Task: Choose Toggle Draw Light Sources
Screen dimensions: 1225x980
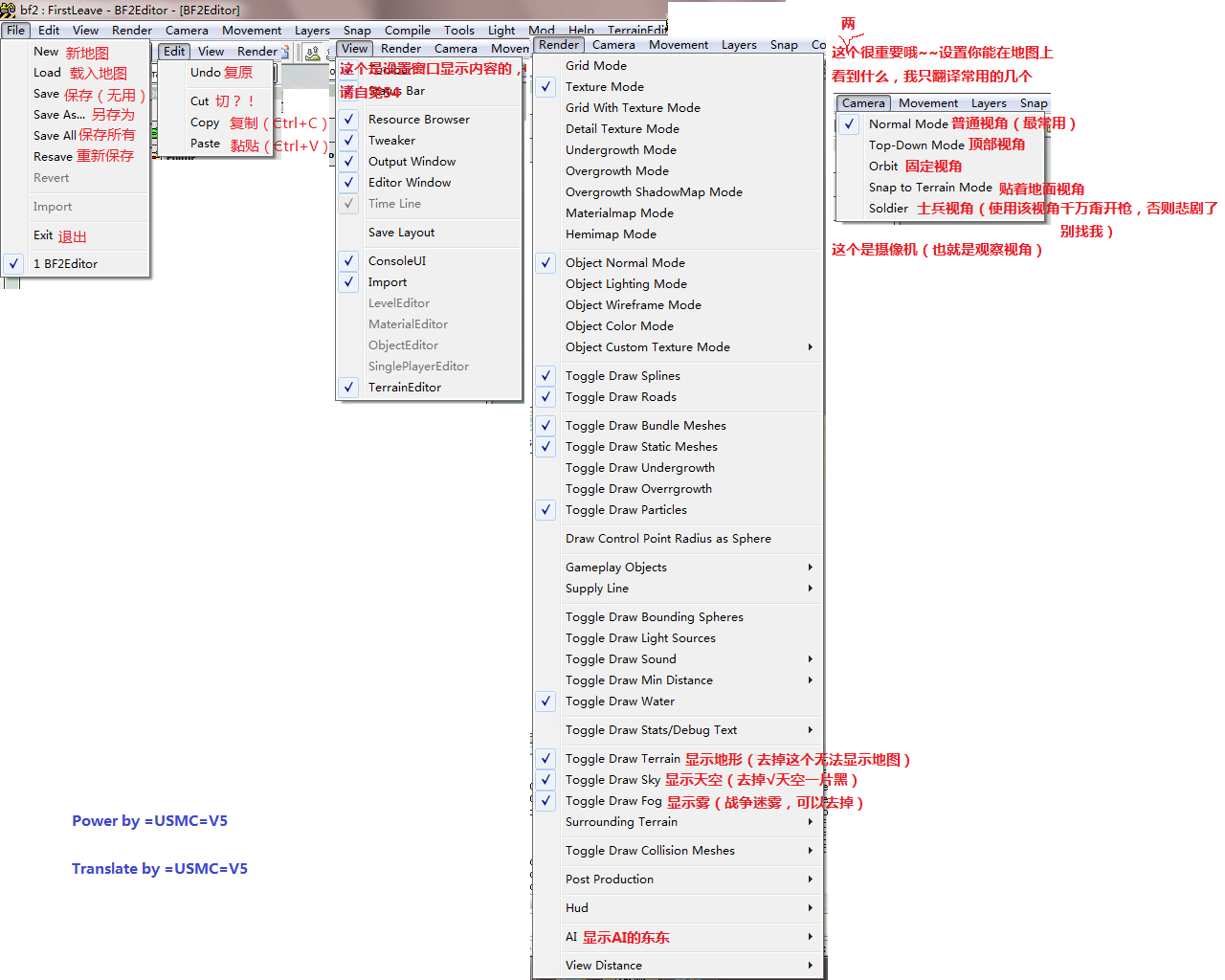Action: coord(678,638)
